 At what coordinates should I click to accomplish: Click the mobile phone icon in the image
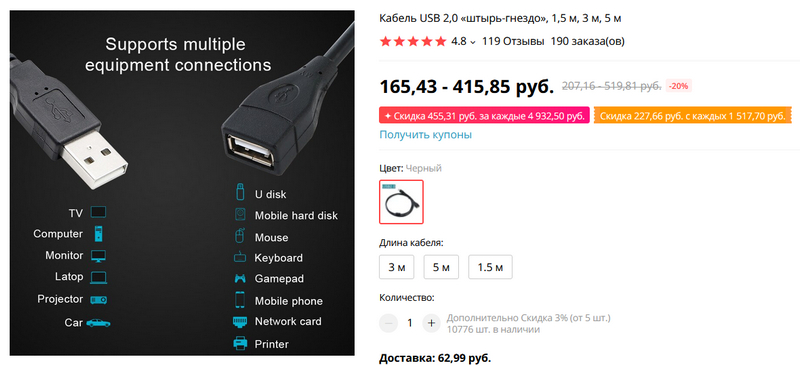coord(240,300)
